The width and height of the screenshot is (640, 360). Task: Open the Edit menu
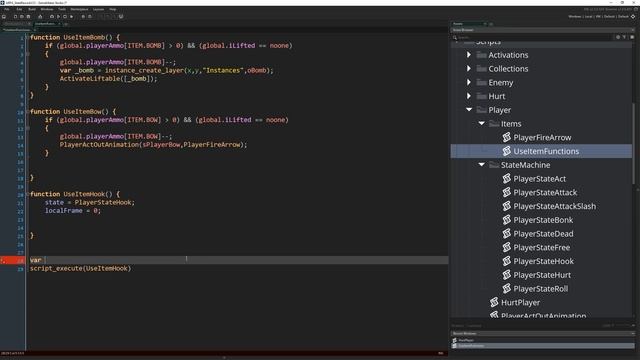pos(19,9)
